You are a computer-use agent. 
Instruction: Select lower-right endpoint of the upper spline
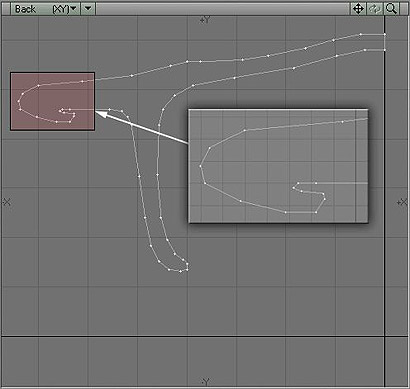(385, 50)
